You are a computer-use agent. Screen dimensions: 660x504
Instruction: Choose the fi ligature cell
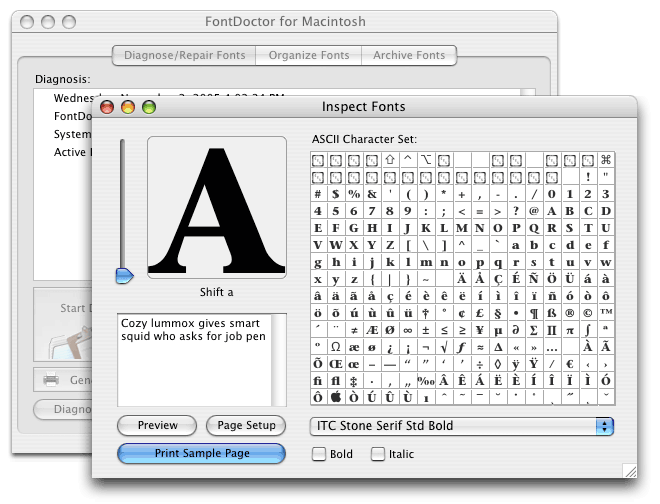point(318,381)
